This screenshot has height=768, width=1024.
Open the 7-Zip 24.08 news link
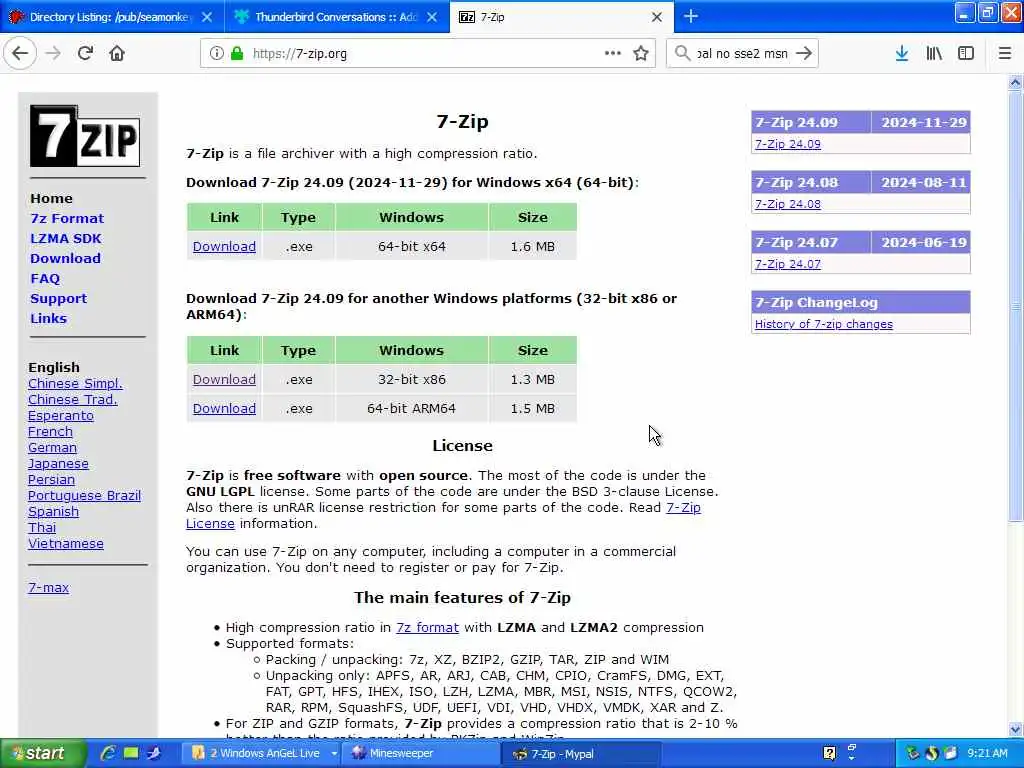coord(788,204)
